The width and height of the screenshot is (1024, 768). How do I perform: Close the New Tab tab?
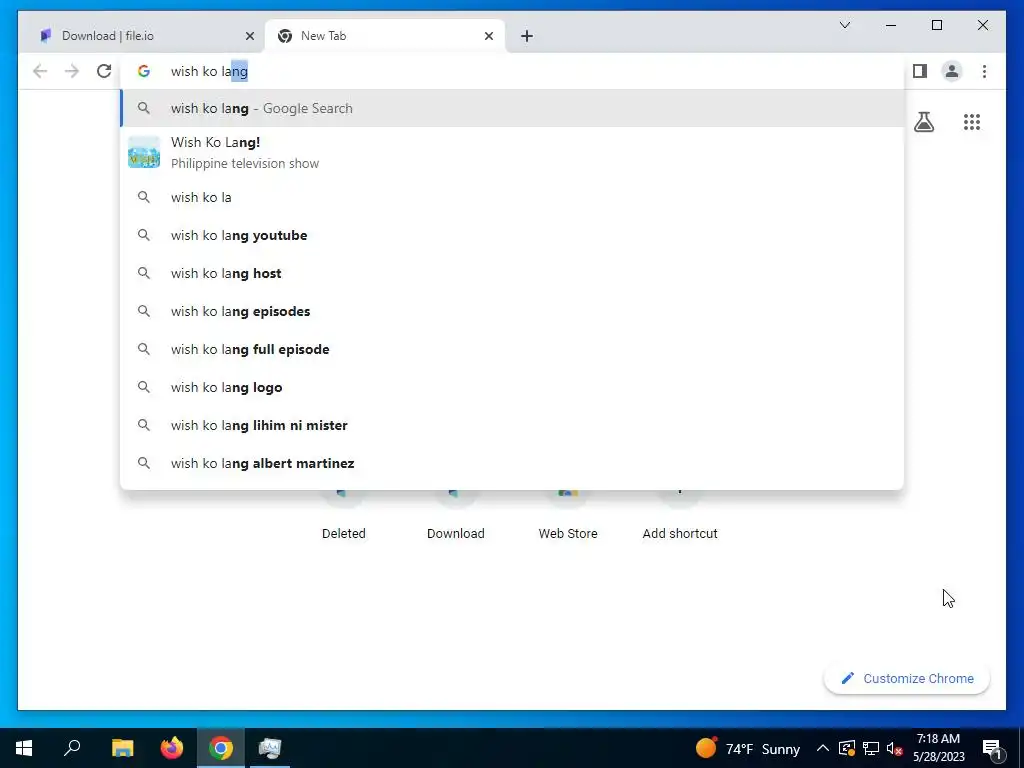point(488,36)
